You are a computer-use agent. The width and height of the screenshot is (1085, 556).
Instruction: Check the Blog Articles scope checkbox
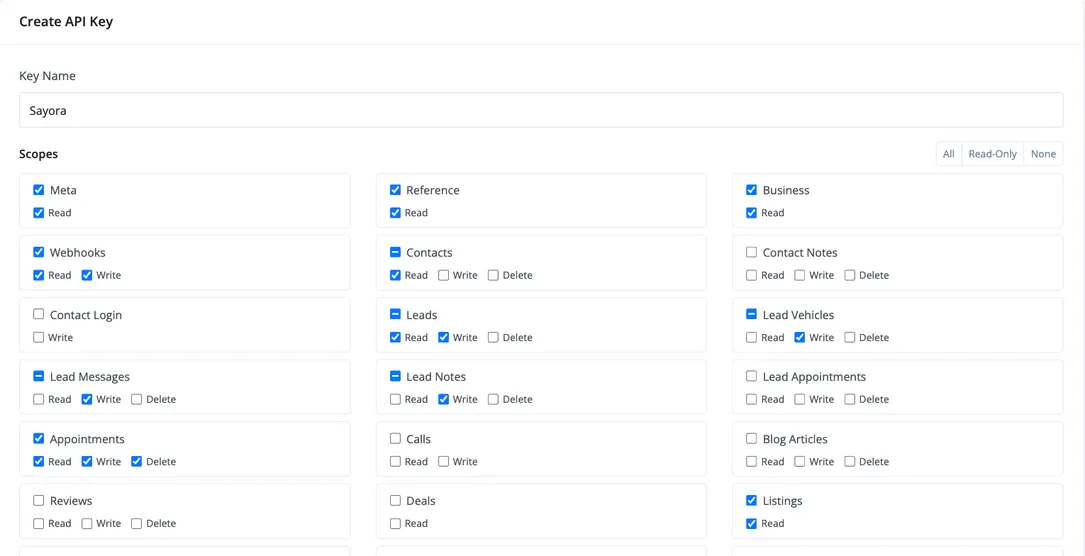751,439
